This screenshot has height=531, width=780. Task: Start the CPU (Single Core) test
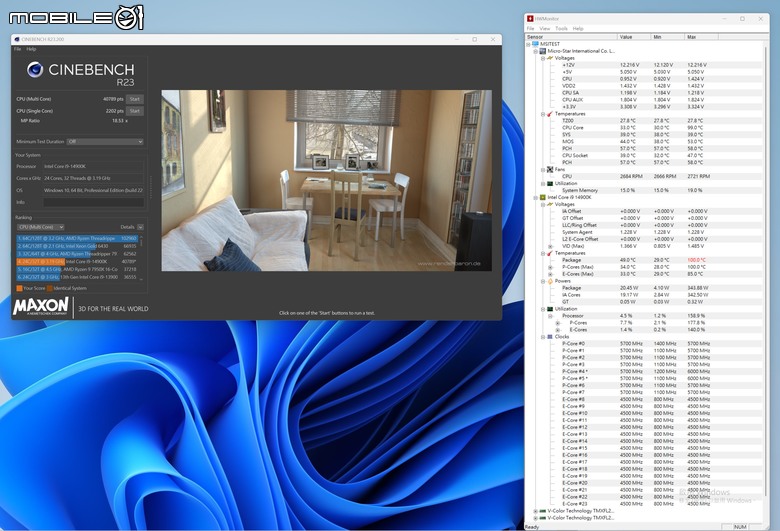135,111
